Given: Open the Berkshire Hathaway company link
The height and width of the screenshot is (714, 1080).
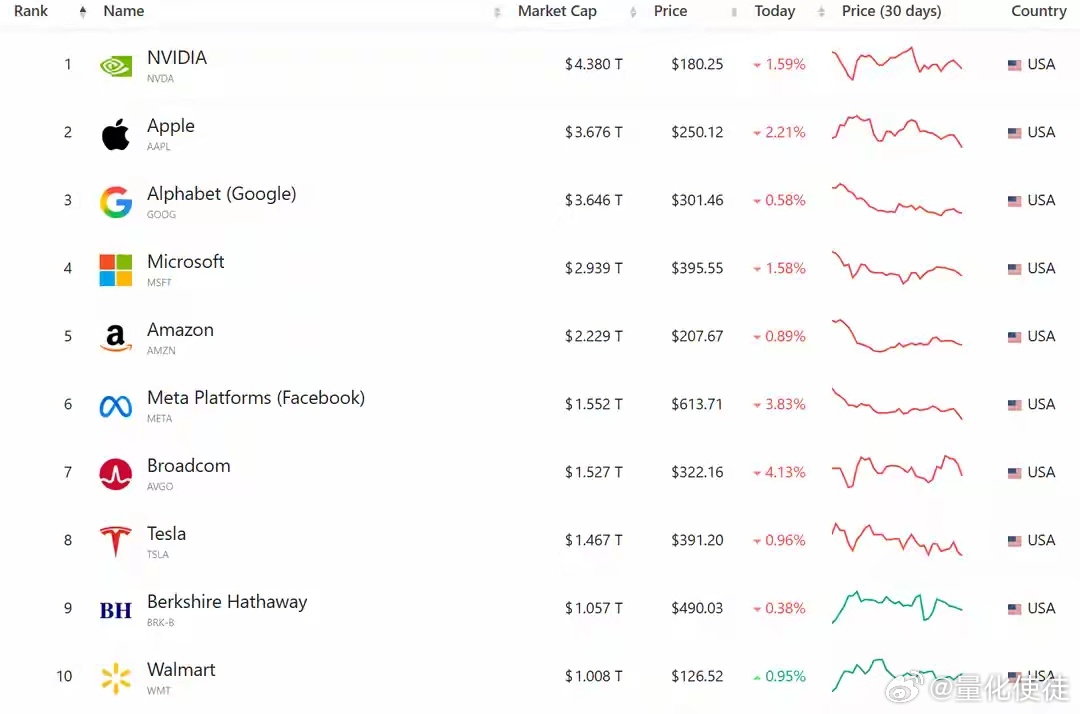Looking at the screenshot, I should pyautogui.click(x=227, y=602).
